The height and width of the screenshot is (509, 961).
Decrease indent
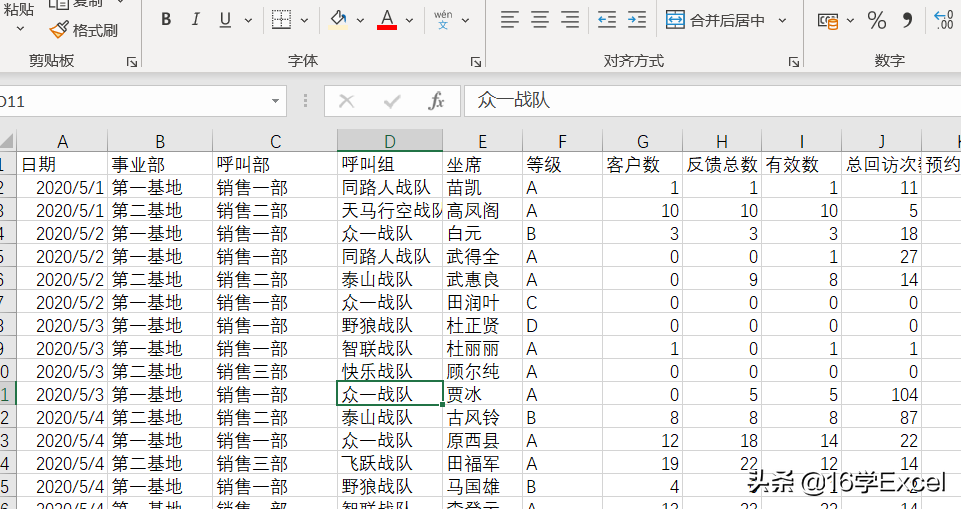[607, 20]
